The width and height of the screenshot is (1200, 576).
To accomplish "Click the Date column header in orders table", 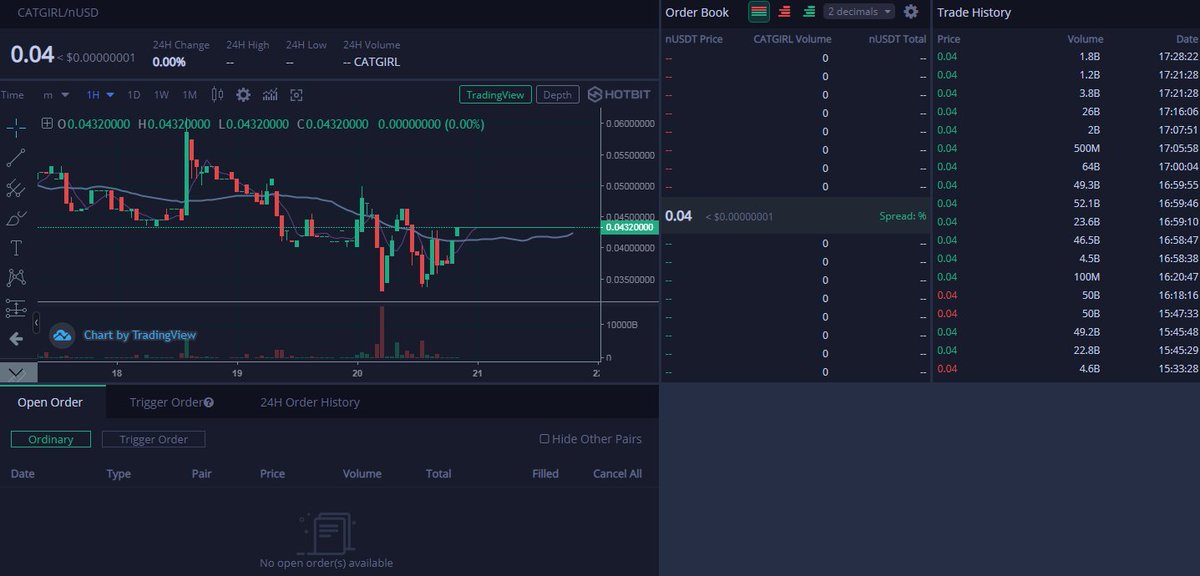I will (x=22, y=474).
